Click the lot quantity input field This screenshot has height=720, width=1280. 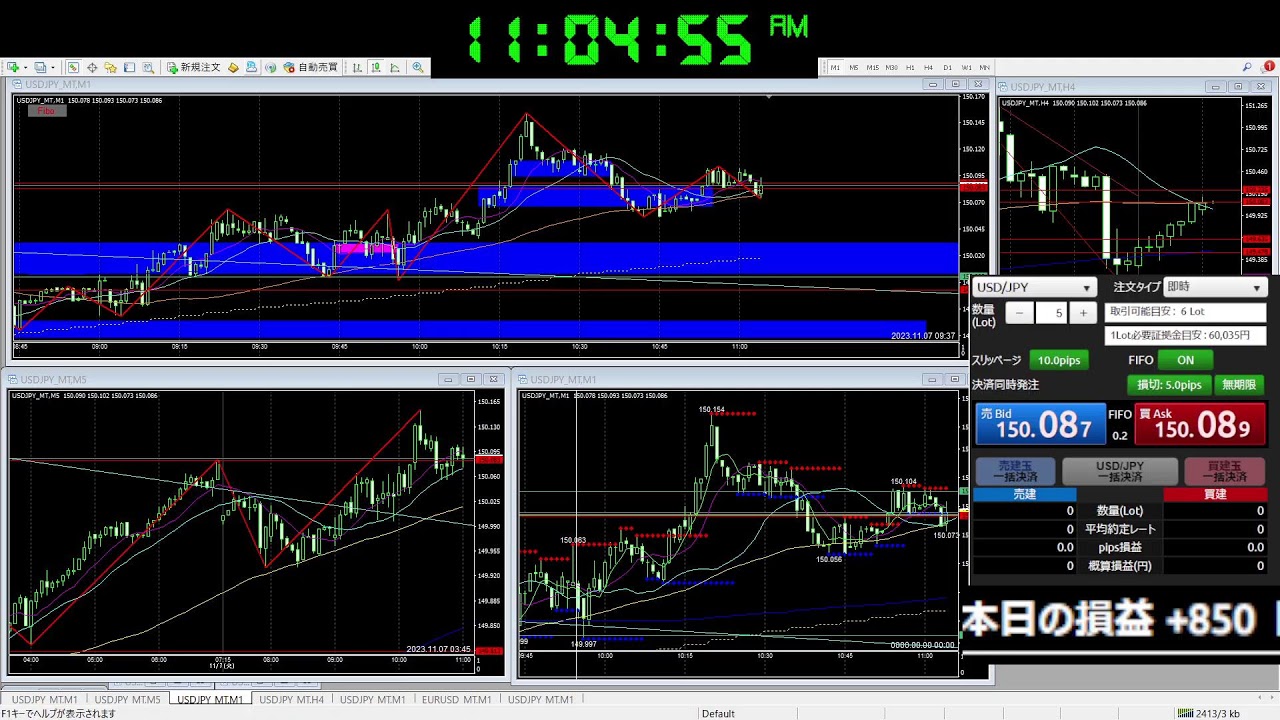1053,313
